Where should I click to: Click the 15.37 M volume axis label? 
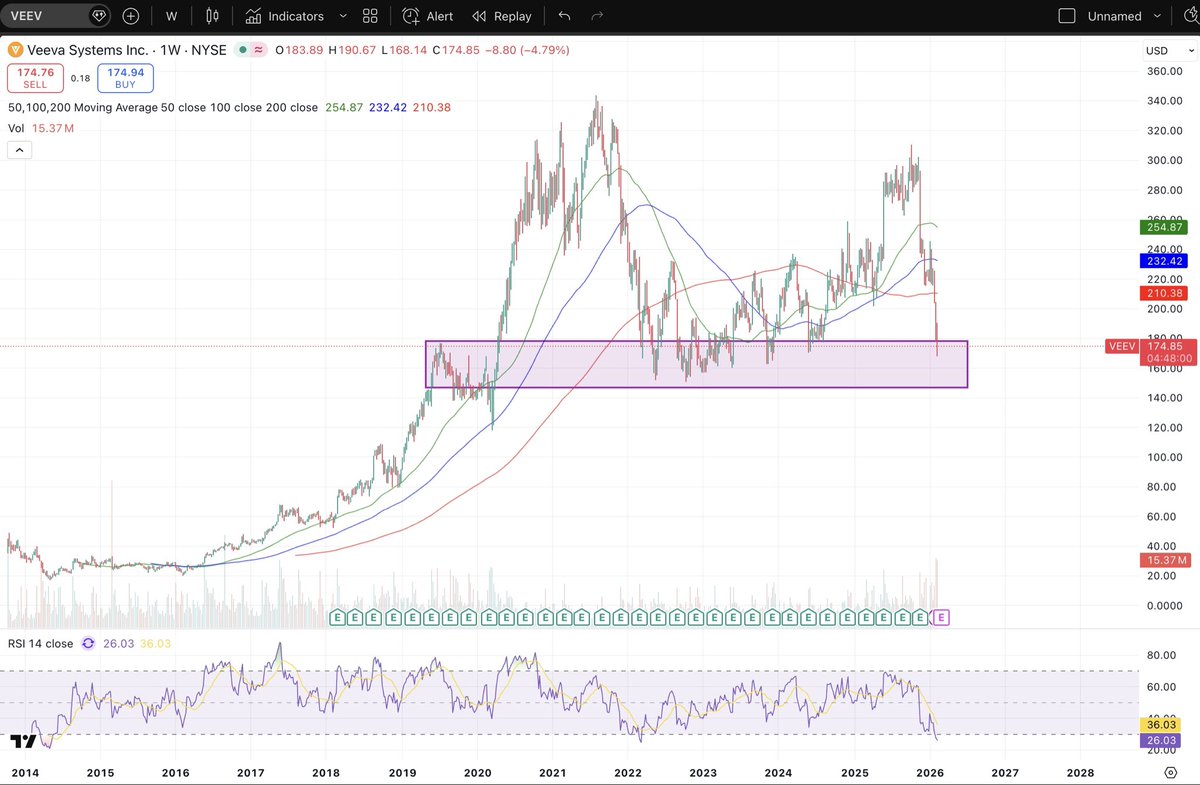(1165, 560)
